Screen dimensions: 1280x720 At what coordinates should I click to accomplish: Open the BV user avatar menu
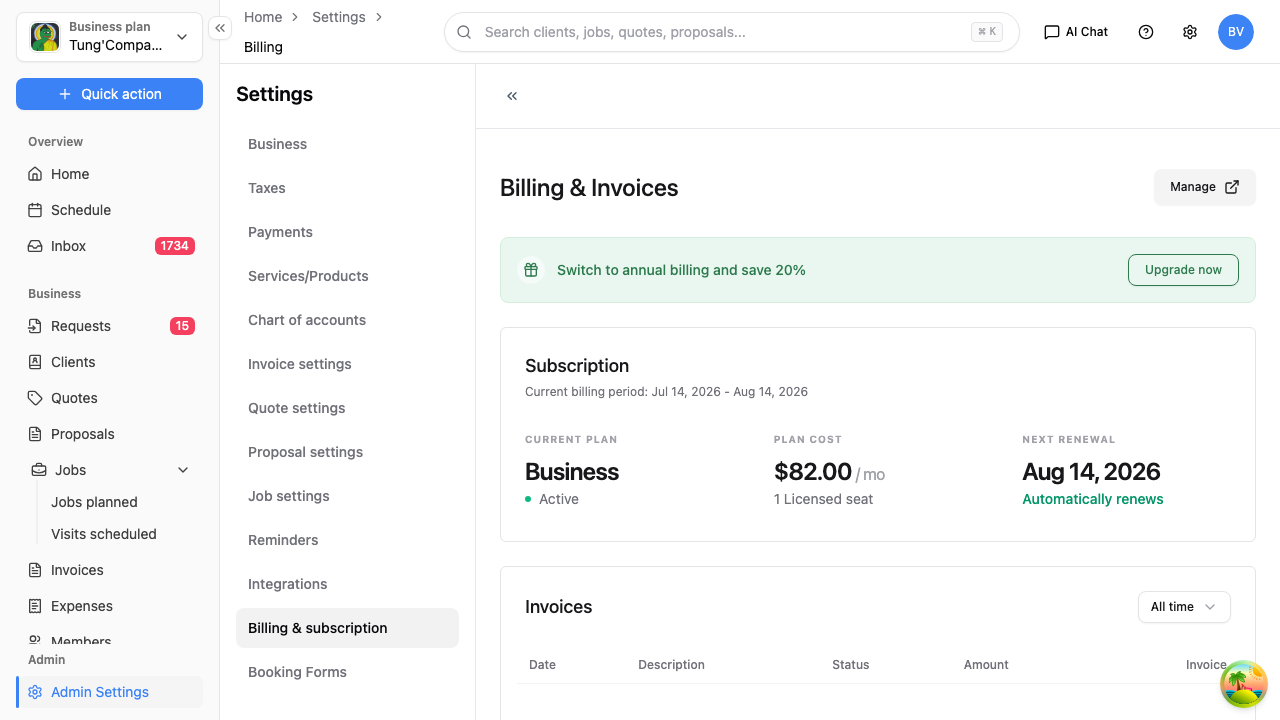[x=1236, y=32]
